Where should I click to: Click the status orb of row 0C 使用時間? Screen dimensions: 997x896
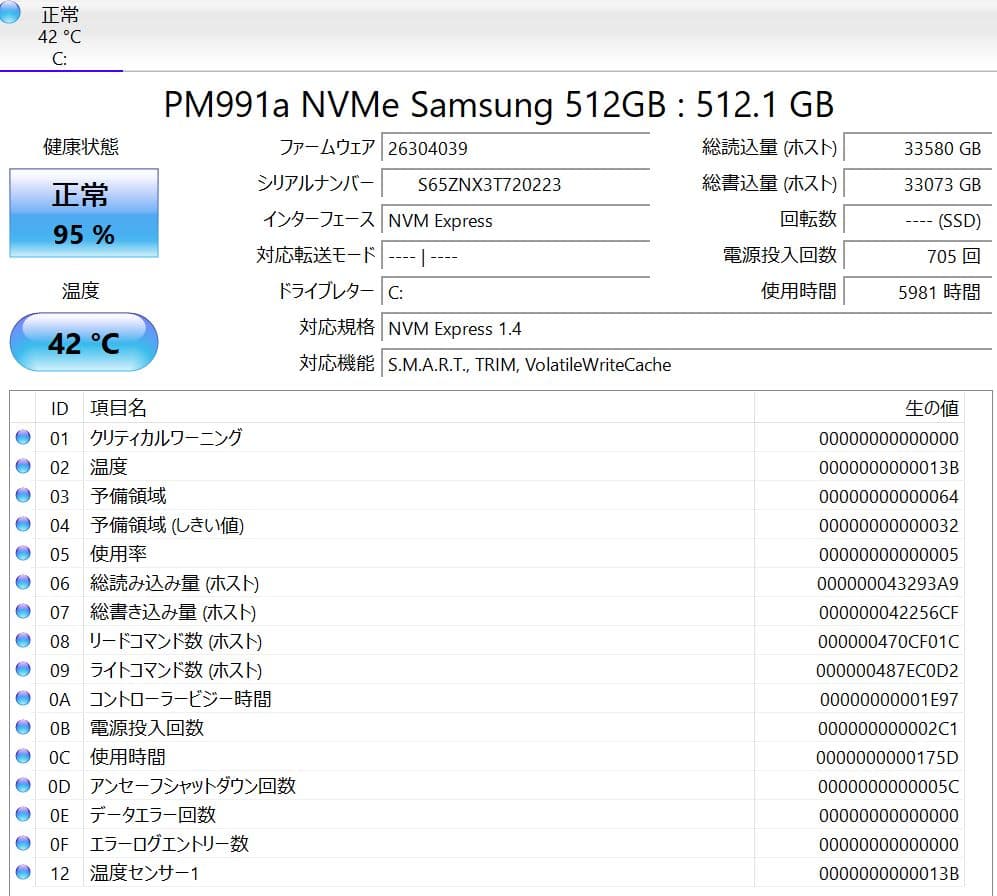coord(24,757)
